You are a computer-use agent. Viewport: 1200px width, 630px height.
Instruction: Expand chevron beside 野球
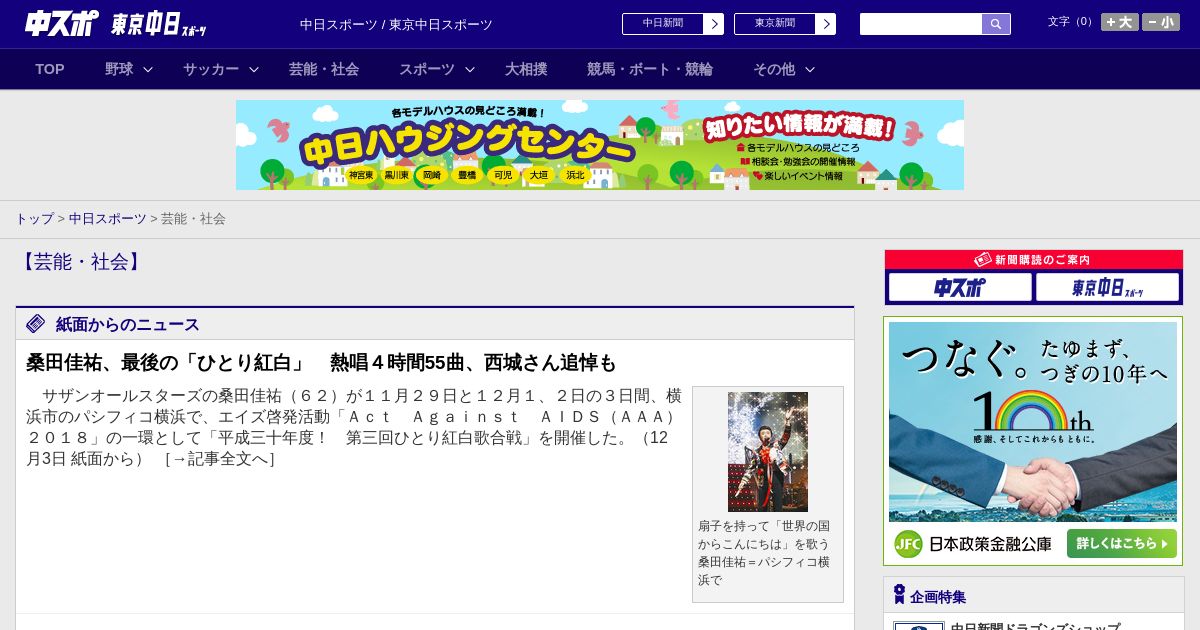(148, 69)
